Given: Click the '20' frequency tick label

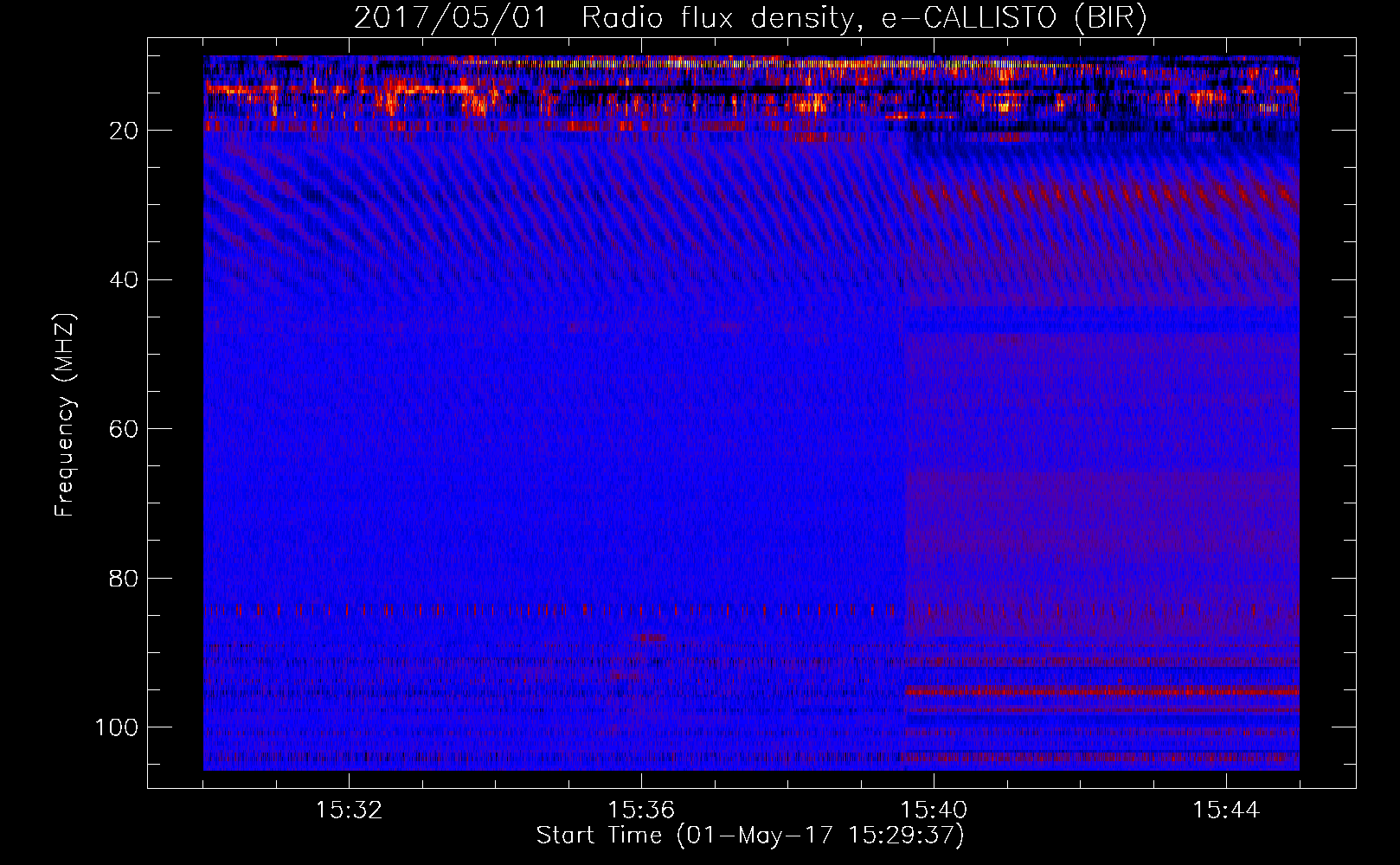Looking at the screenshot, I should coord(125,131).
